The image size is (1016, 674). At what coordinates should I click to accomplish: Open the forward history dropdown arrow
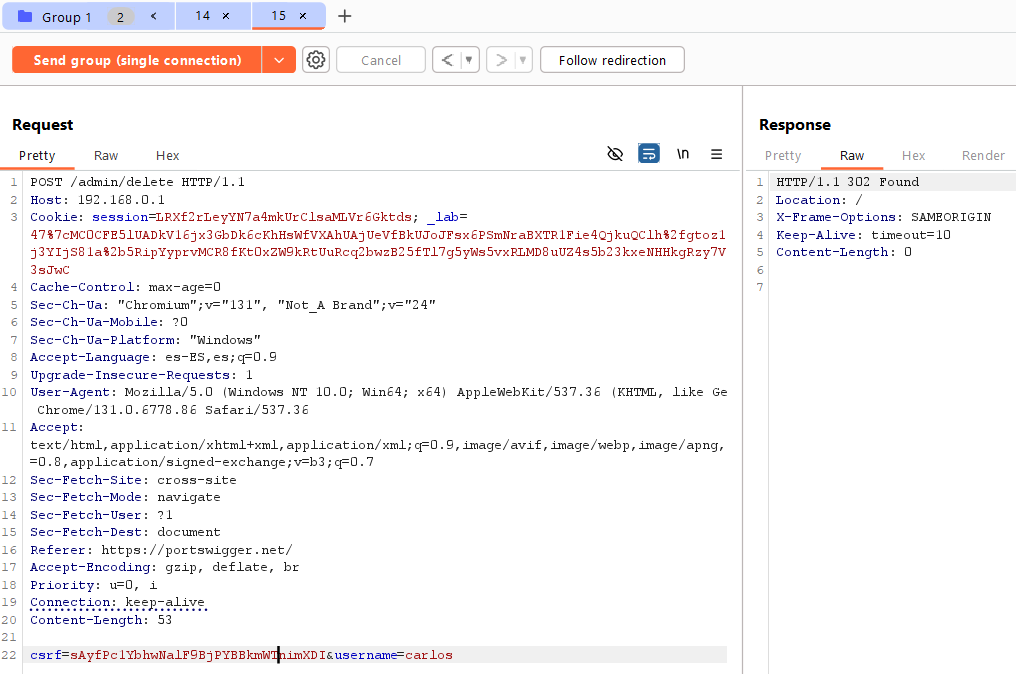click(523, 60)
